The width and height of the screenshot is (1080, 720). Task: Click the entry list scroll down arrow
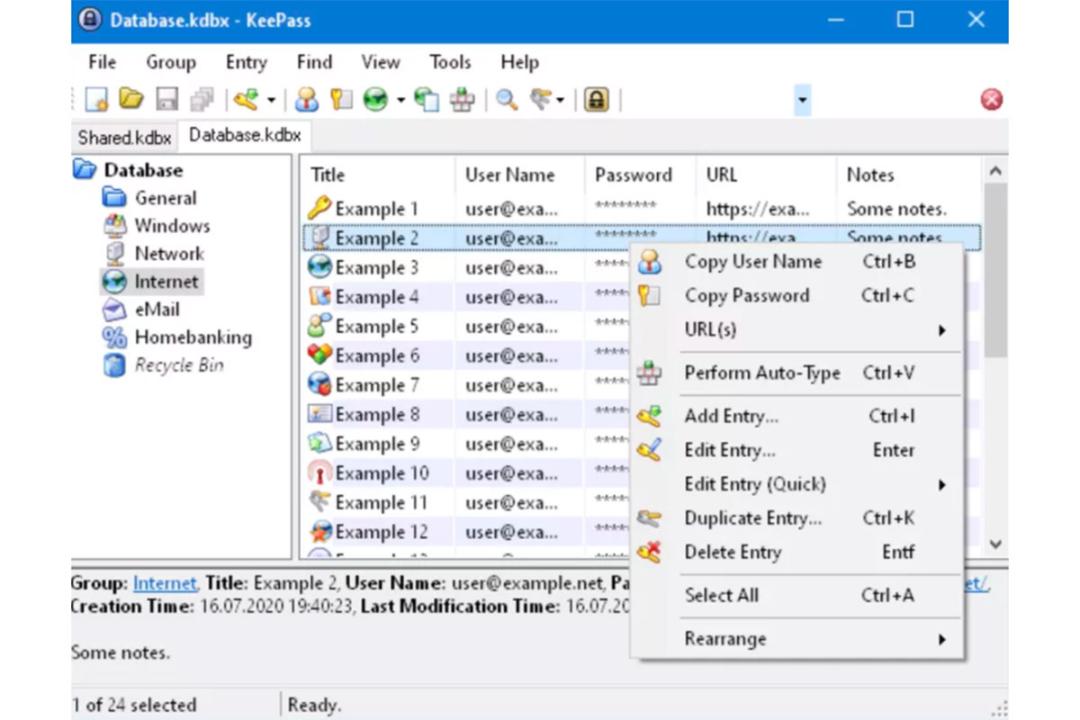pos(995,544)
